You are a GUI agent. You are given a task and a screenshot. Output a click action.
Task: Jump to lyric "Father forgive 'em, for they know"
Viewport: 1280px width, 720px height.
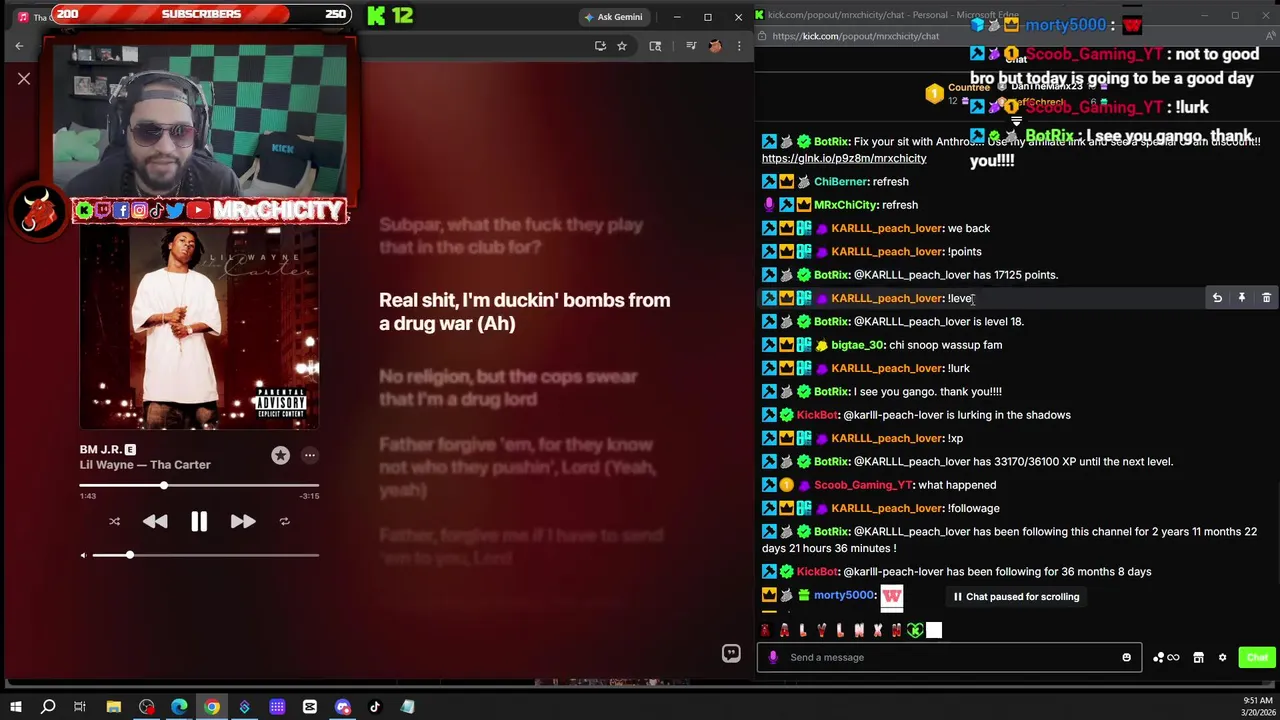(516, 467)
